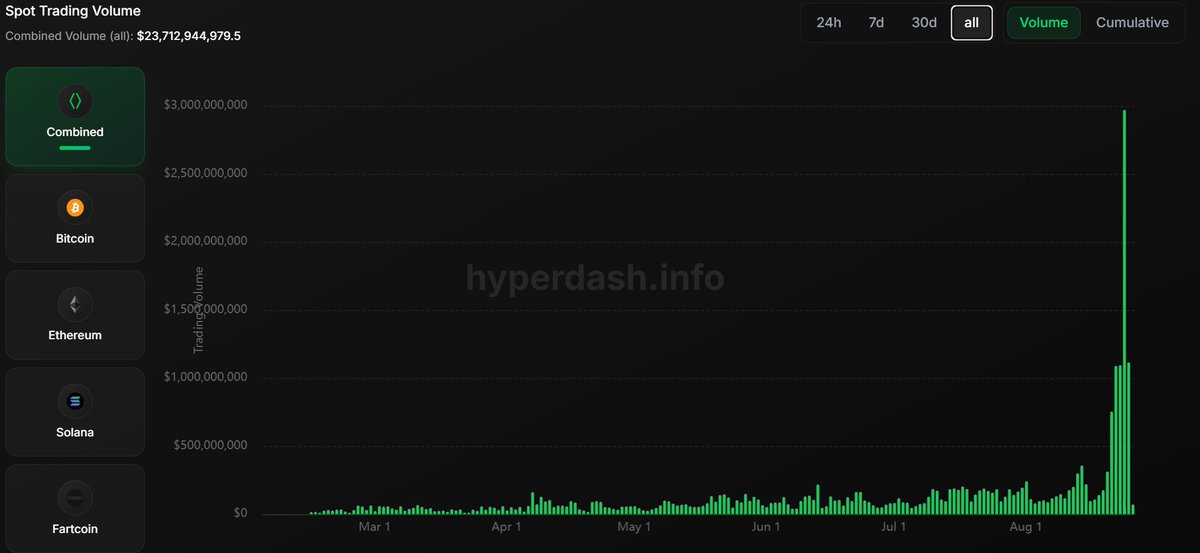Select the 'all' time range
The height and width of the screenshot is (553, 1200).
972,22
